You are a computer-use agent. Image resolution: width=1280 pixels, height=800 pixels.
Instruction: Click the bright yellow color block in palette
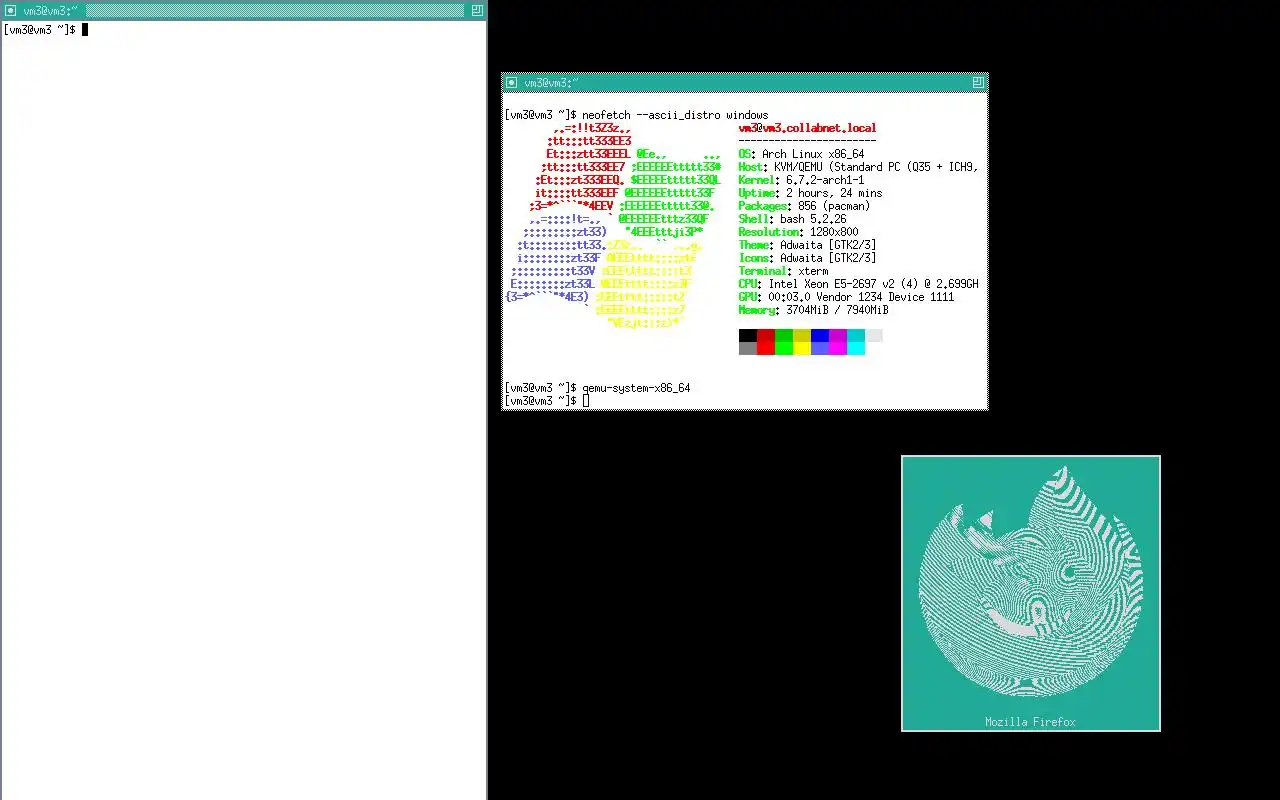click(x=802, y=349)
